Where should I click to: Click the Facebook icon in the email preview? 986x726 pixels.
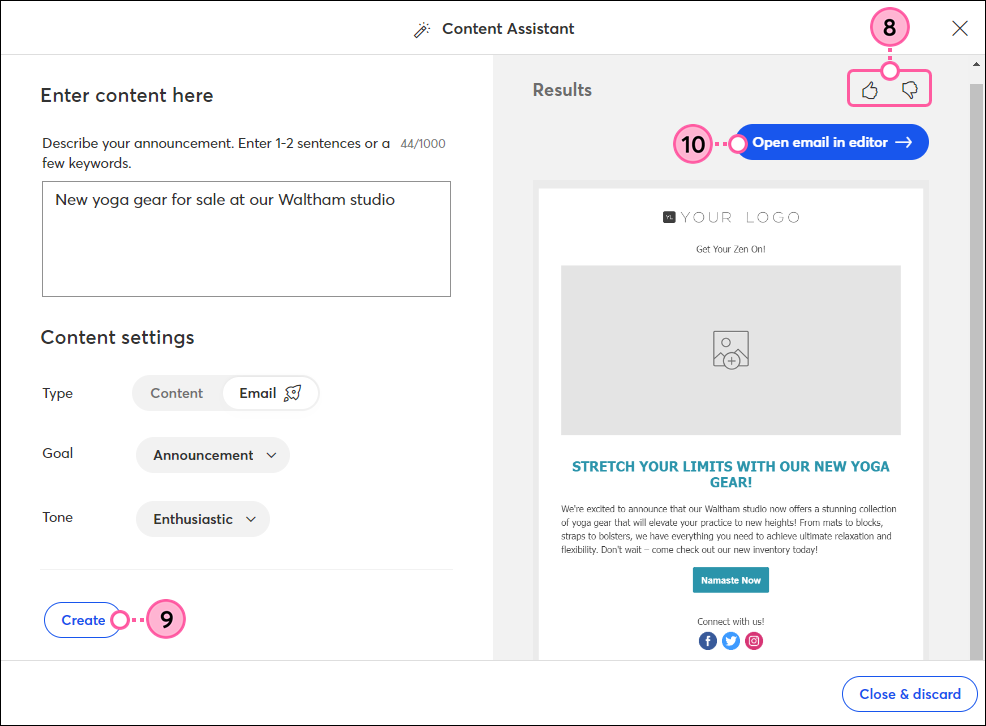coord(708,640)
